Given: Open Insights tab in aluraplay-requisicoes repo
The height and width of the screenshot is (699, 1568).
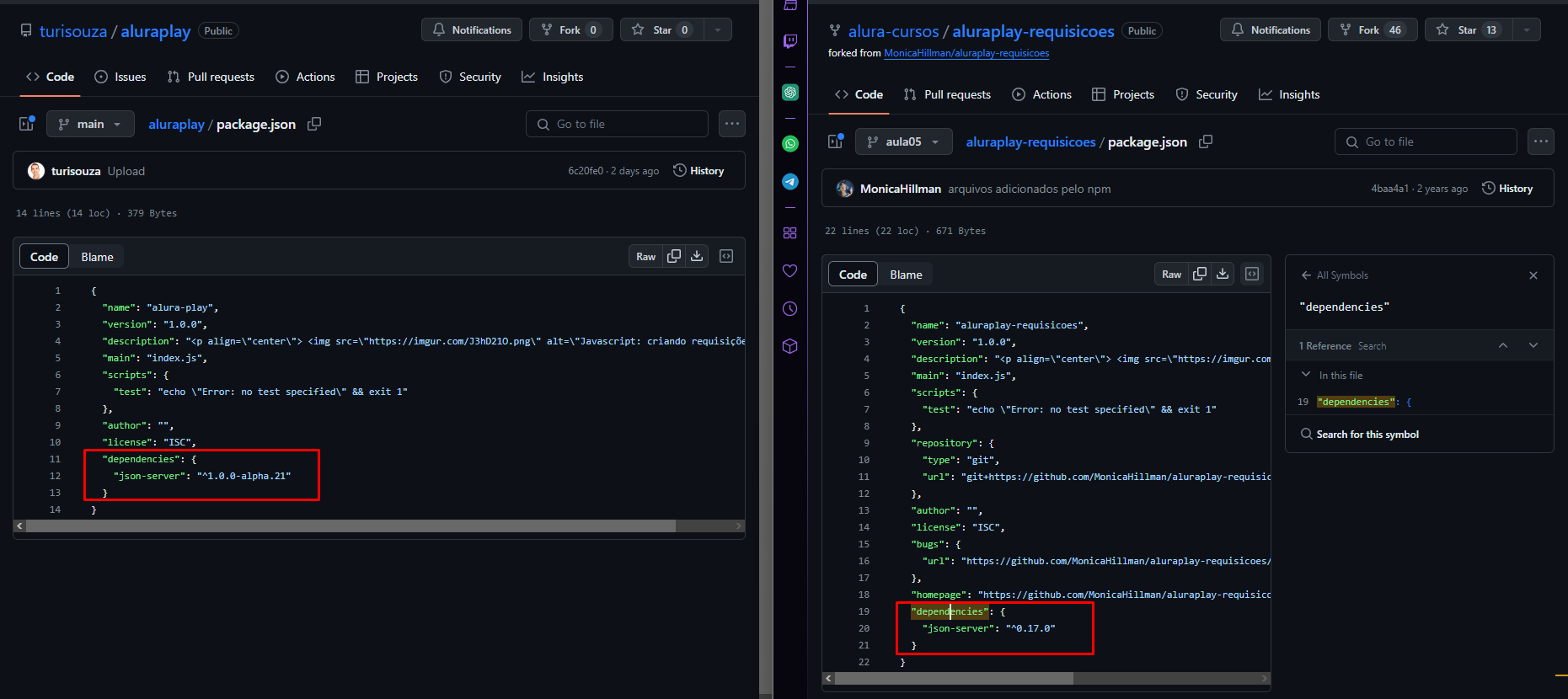Looking at the screenshot, I should point(1289,94).
